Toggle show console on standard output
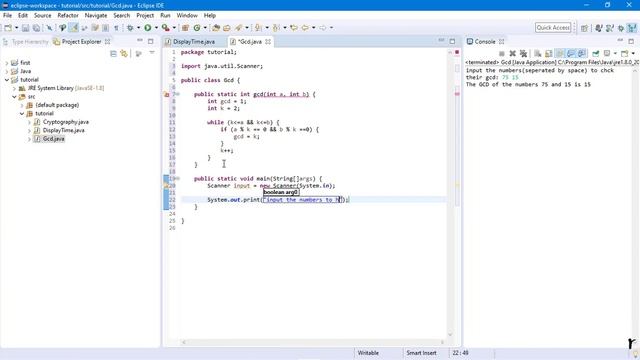640x360 pixels. pos(571,53)
